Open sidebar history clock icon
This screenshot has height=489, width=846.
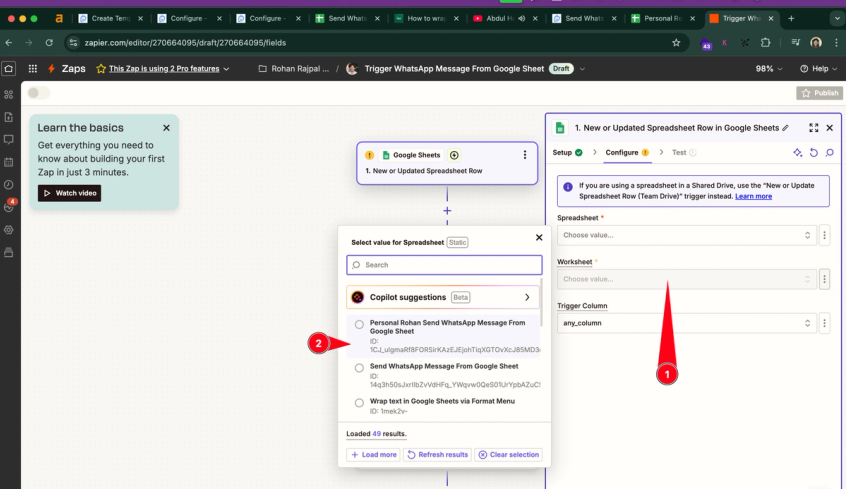(9, 185)
